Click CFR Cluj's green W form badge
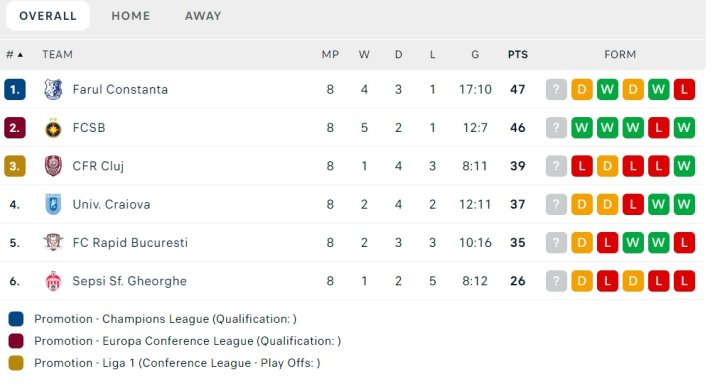This screenshot has width=715, height=386. click(684, 166)
